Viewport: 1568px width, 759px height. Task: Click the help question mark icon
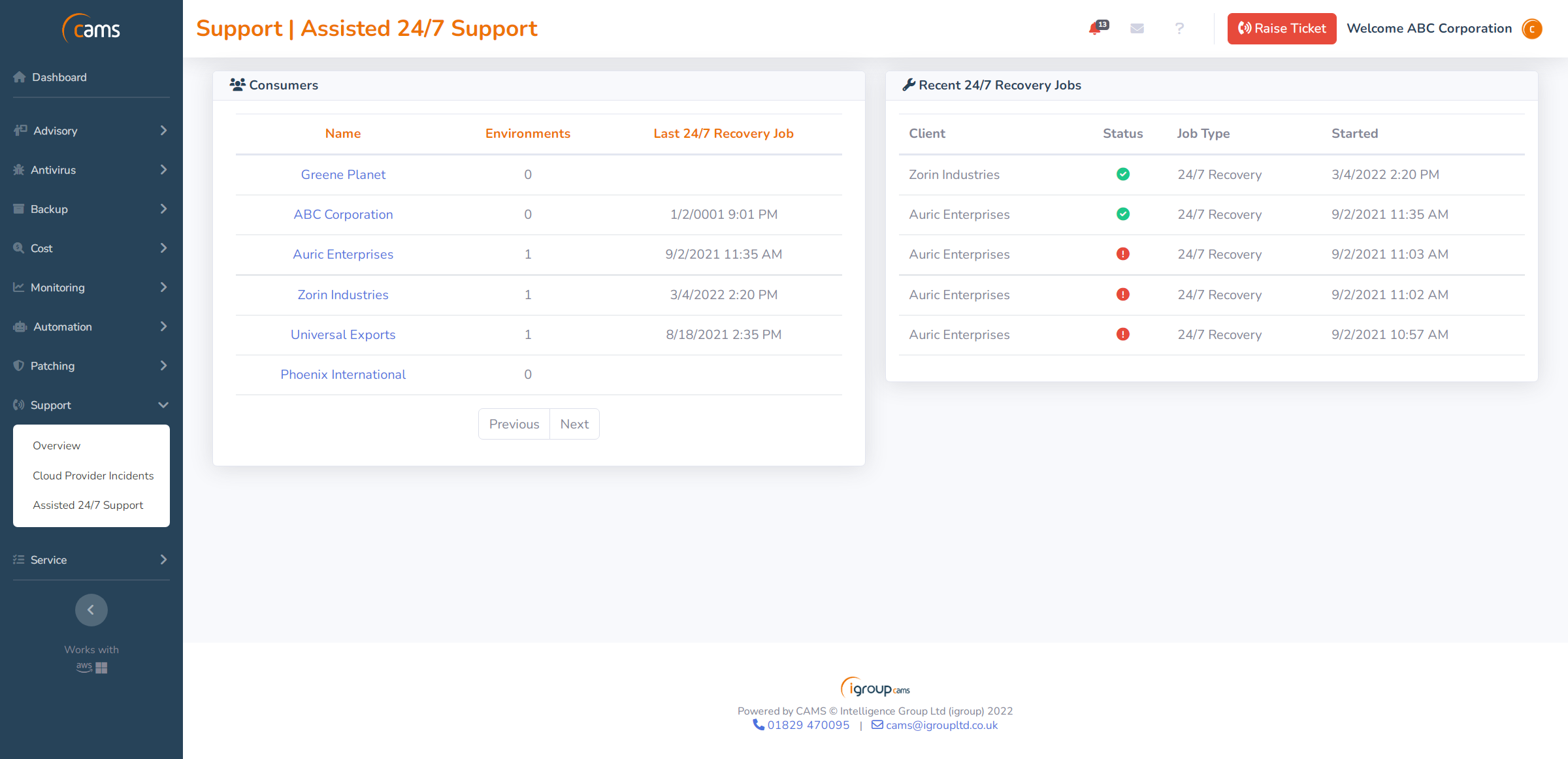click(x=1179, y=29)
